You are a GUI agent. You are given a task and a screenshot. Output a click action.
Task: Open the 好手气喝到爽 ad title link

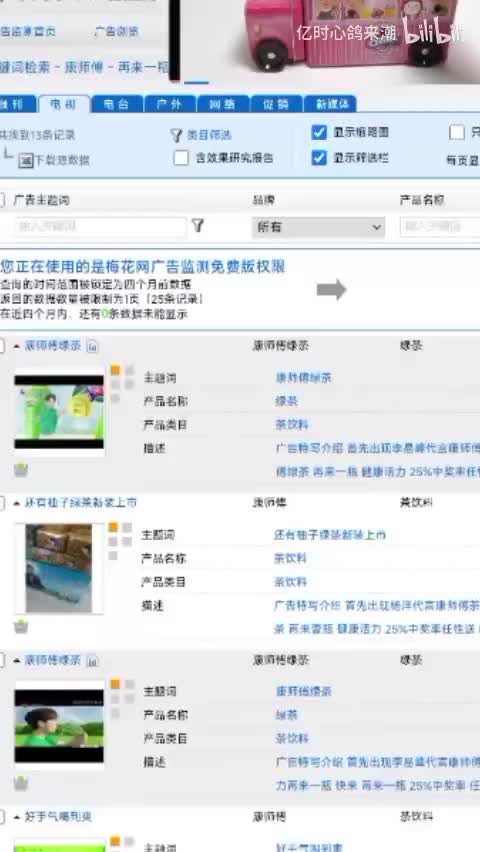58,817
